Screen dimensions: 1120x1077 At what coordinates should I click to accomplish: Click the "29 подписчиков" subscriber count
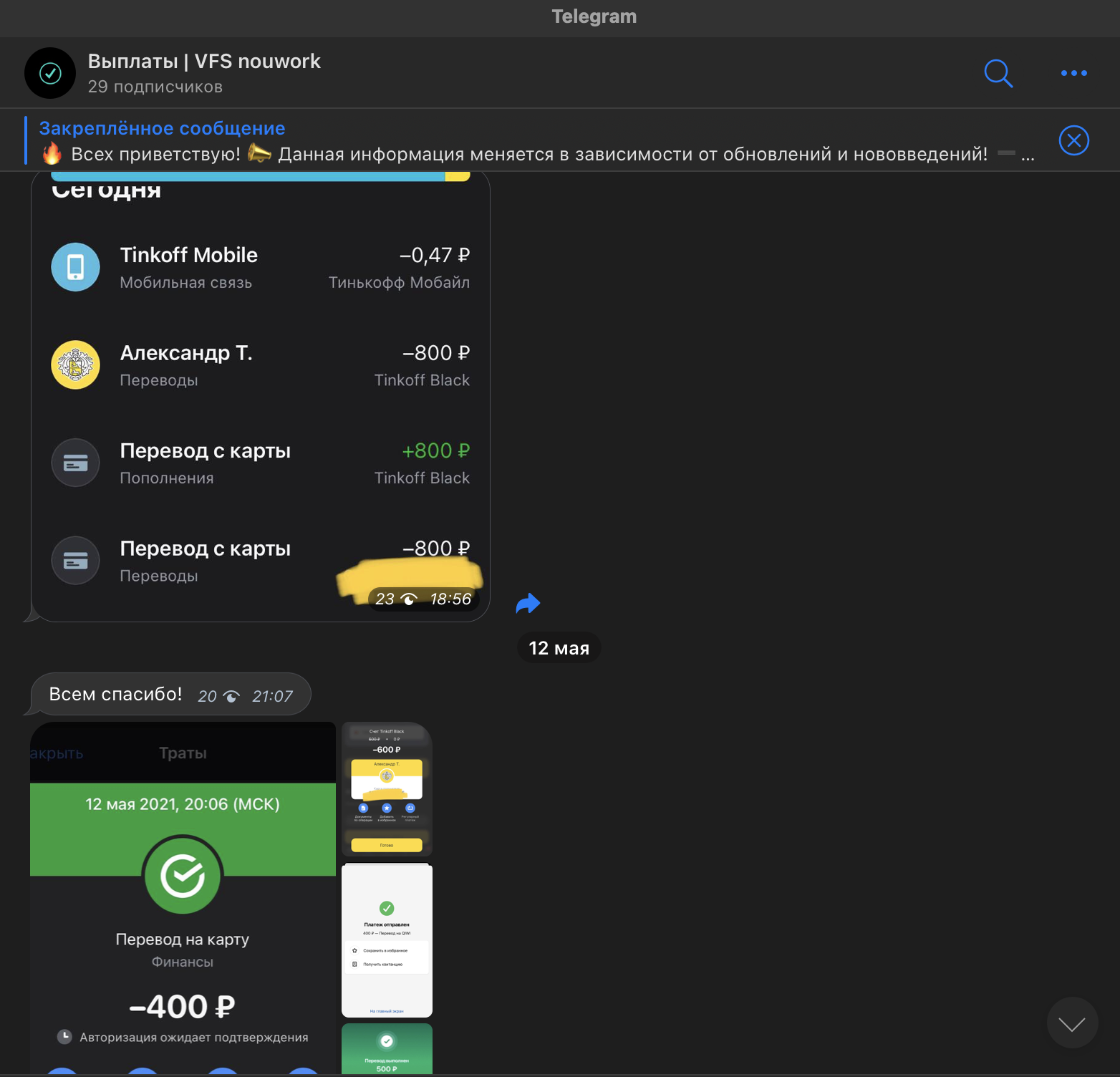pyautogui.click(x=155, y=87)
